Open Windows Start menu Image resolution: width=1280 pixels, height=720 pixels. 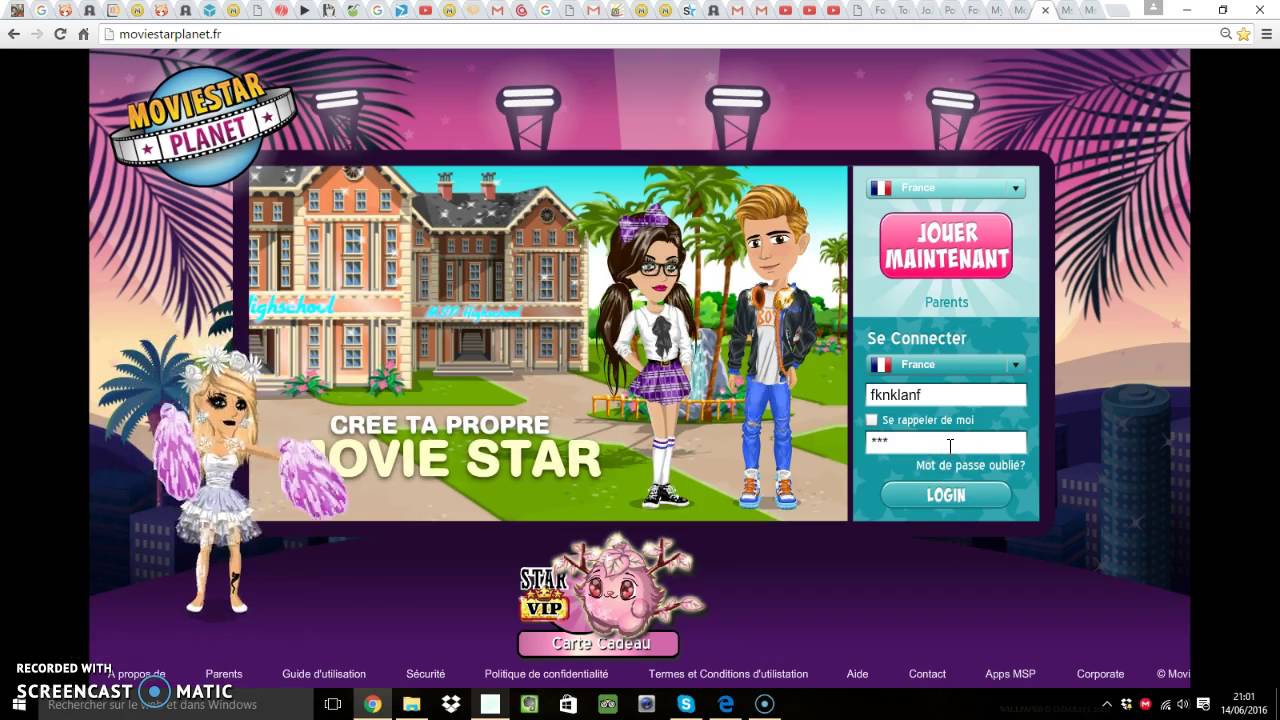point(18,704)
